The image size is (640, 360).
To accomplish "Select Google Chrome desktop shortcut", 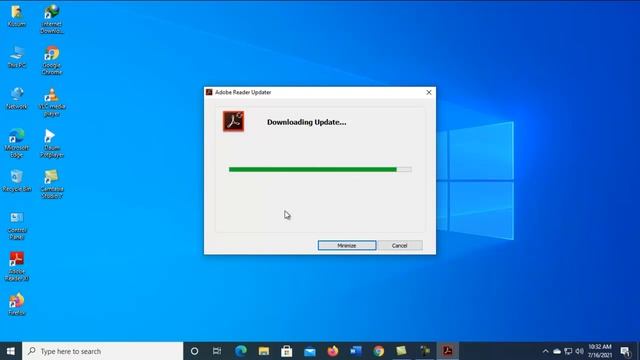I will (x=52, y=60).
